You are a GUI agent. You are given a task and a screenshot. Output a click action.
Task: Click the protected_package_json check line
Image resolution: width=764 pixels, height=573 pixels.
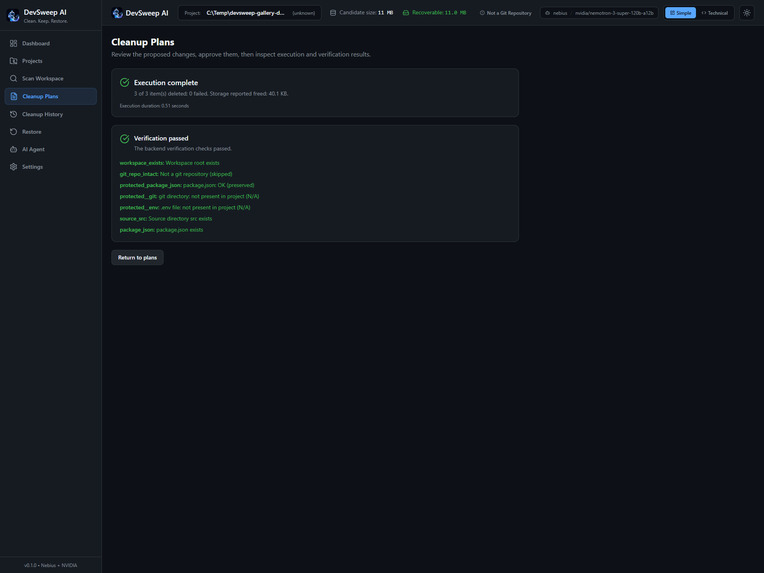point(187,185)
